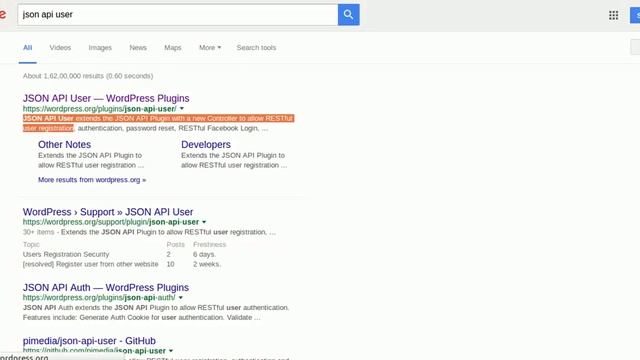Click '[resolved] Register user from other website' topic
The height and width of the screenshot is (360, 640).
pyautogui.click(x=91, y=264)
